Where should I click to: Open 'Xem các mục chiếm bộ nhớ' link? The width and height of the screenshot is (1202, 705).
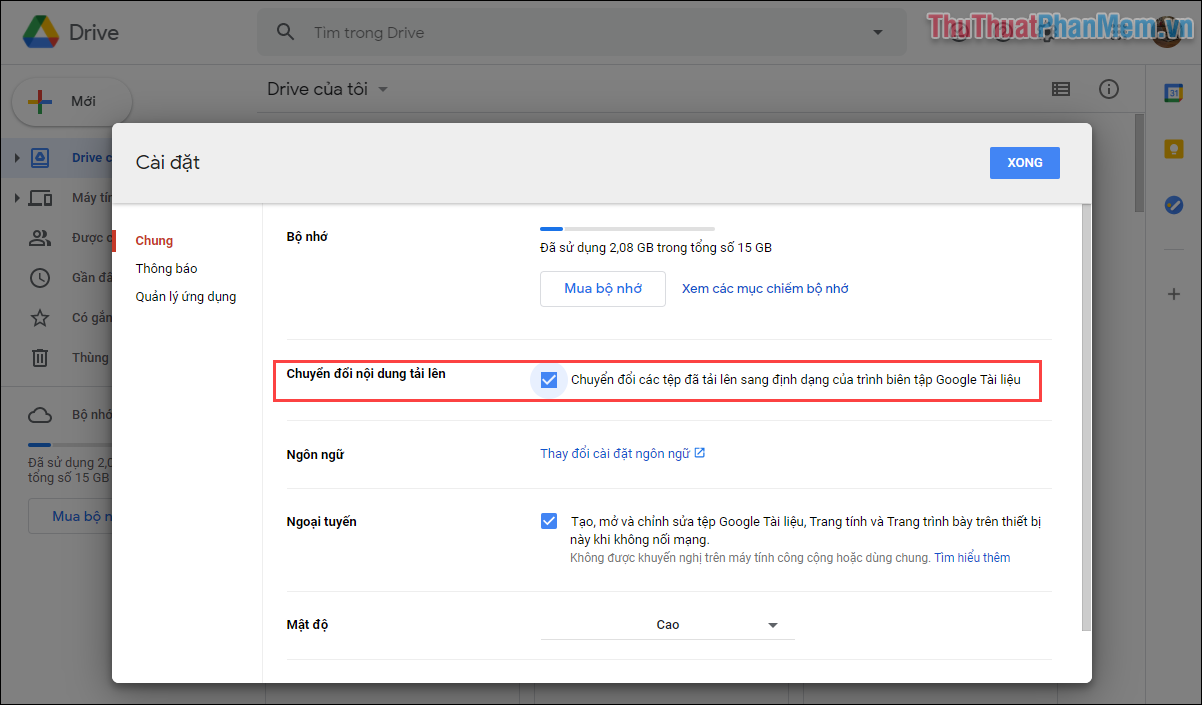(x=765, y=288)
